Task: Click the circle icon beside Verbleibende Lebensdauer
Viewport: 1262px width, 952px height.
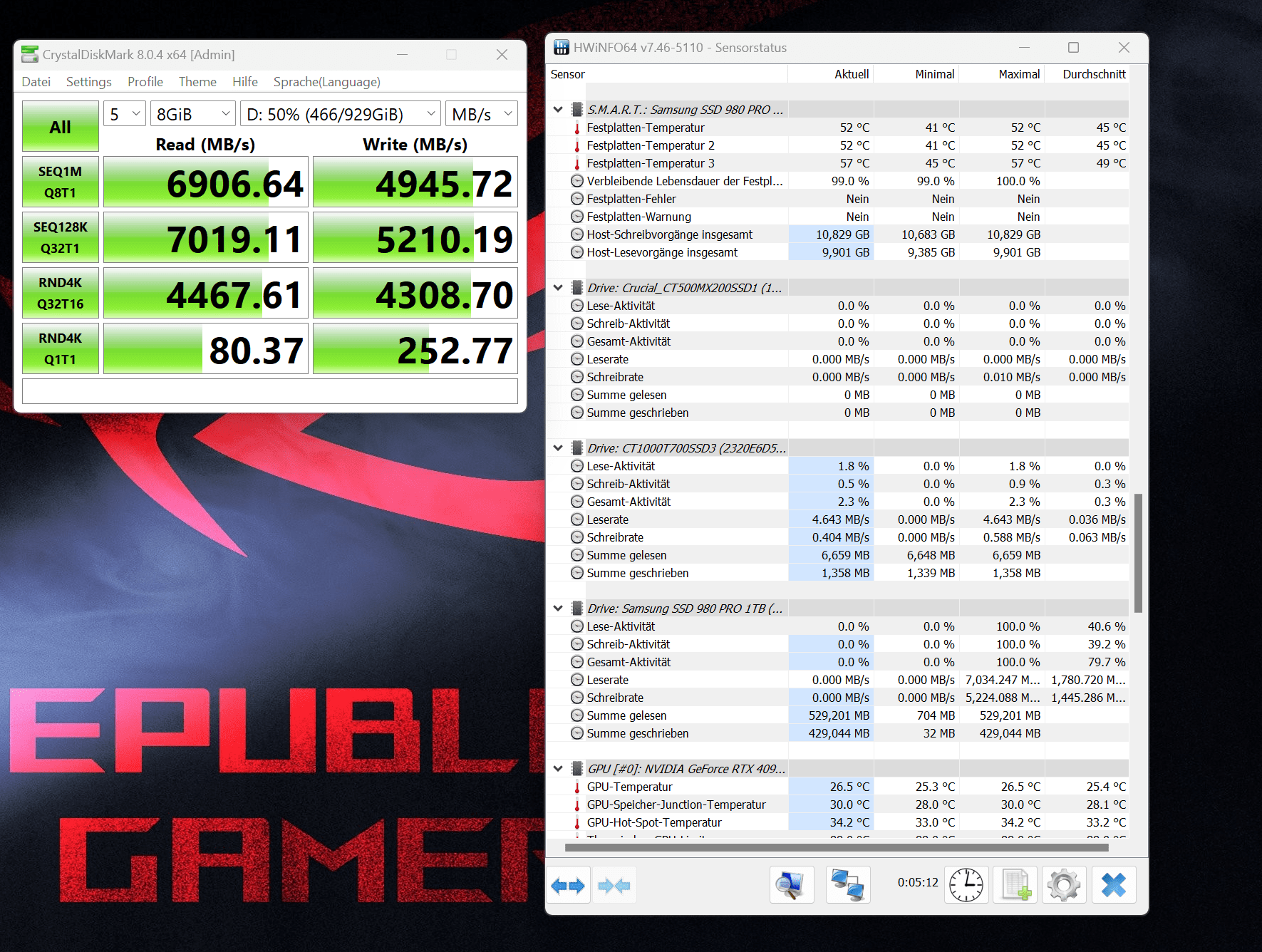Action: point(577,181)
